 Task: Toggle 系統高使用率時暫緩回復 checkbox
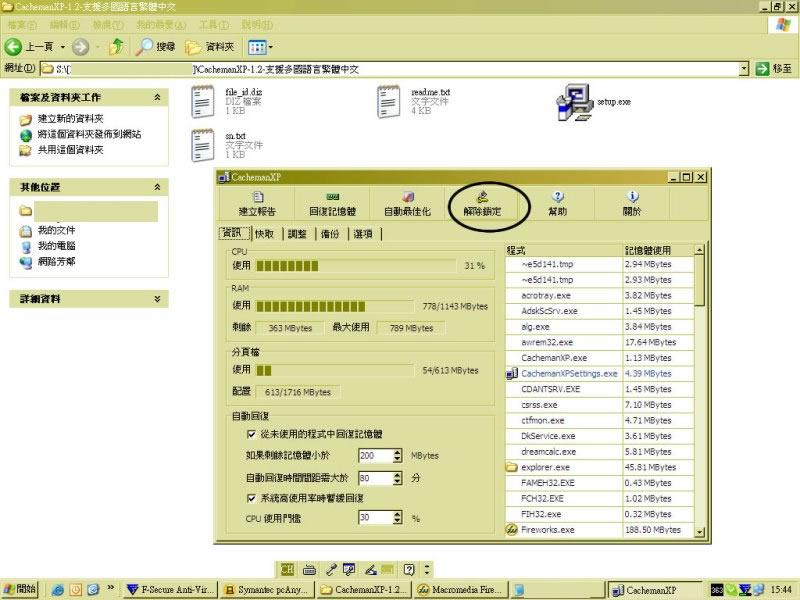click(251, 498)
